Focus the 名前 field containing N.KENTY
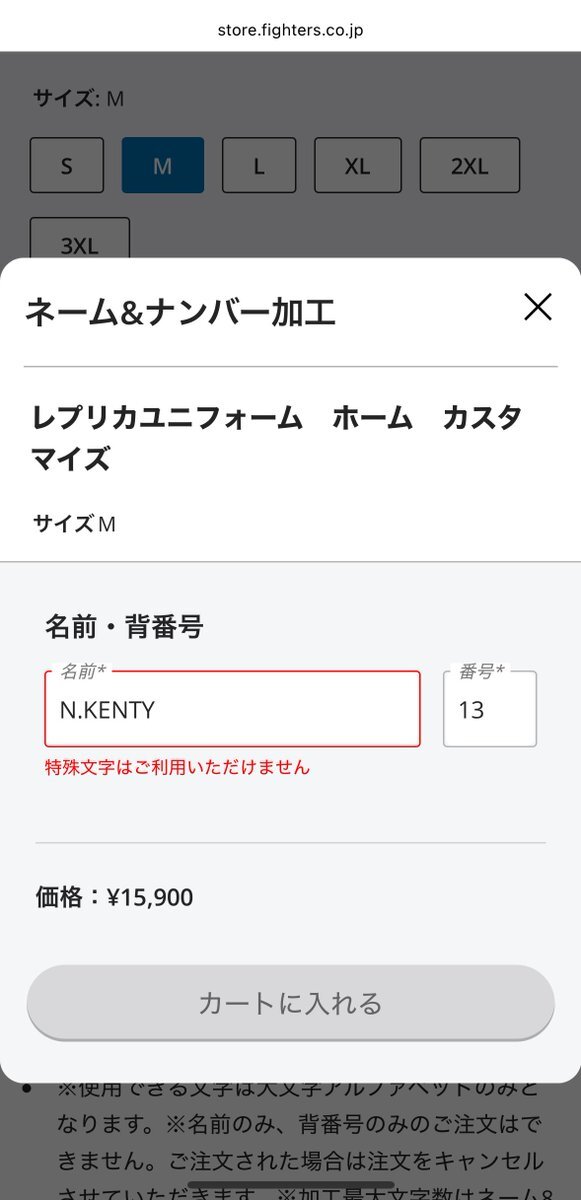This screenshot has width=581, height=1200. pos(232,709)
